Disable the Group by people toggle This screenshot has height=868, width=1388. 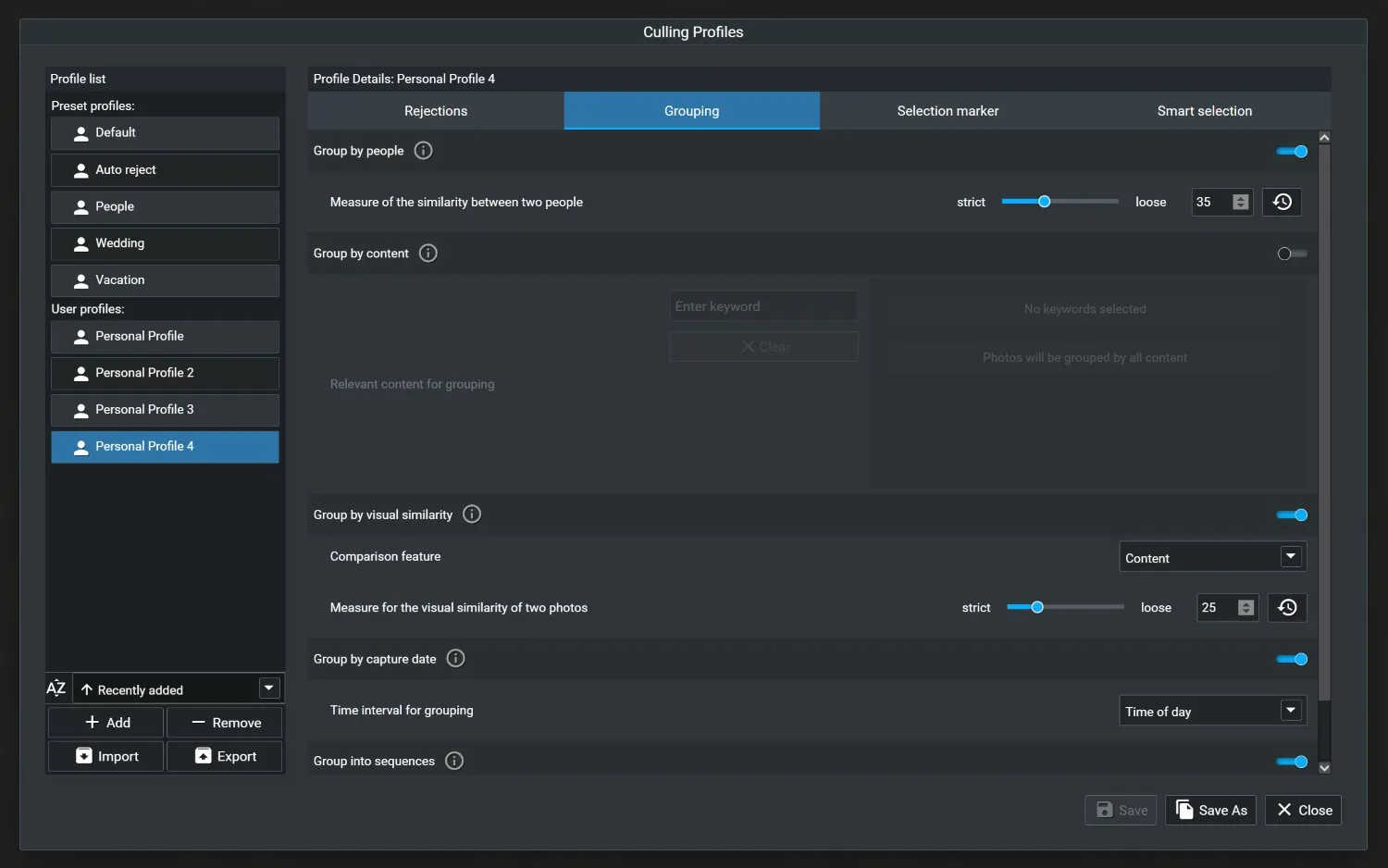coord(1291,151)
